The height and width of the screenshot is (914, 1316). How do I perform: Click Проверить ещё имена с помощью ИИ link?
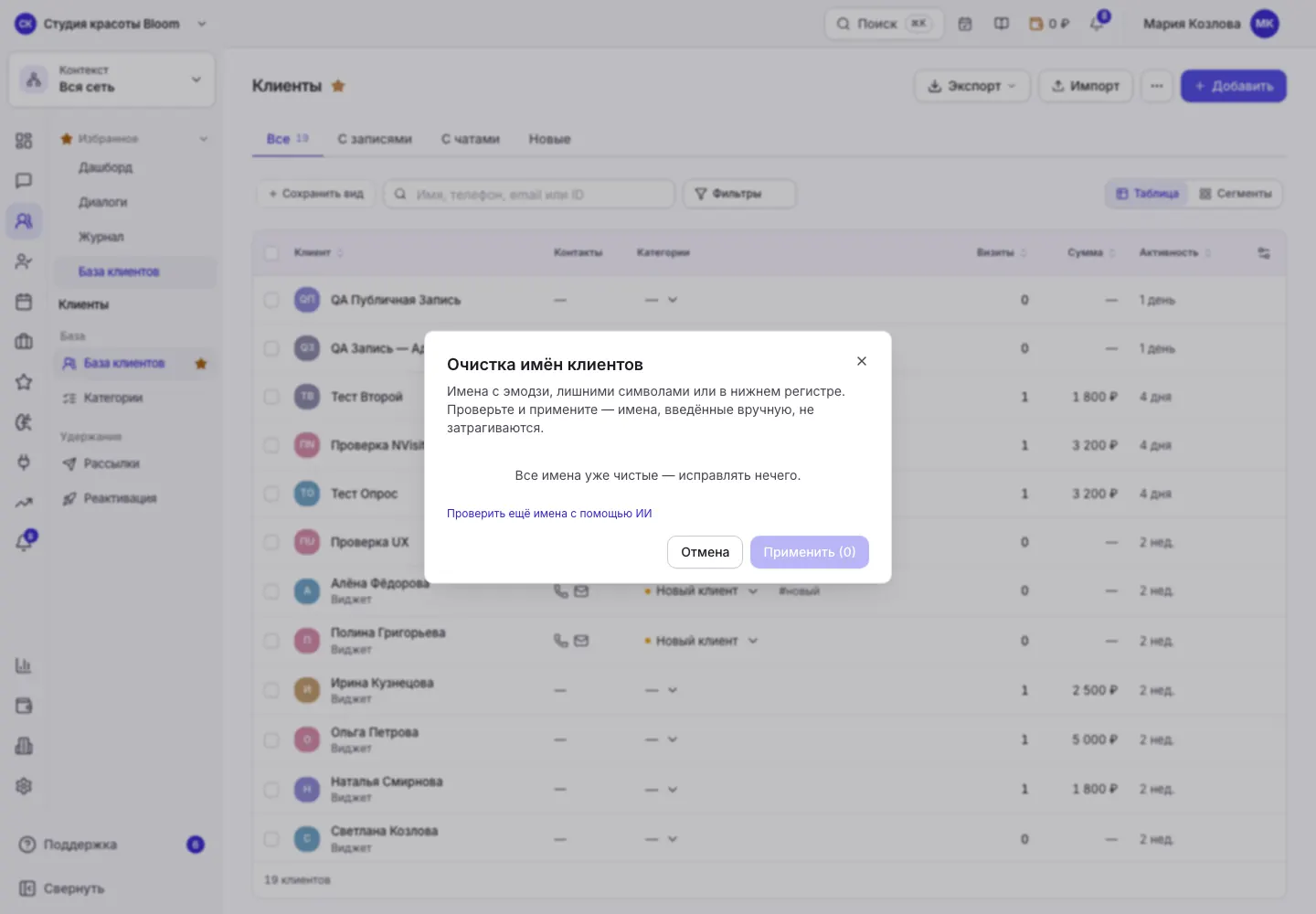[x=549, y=514]
